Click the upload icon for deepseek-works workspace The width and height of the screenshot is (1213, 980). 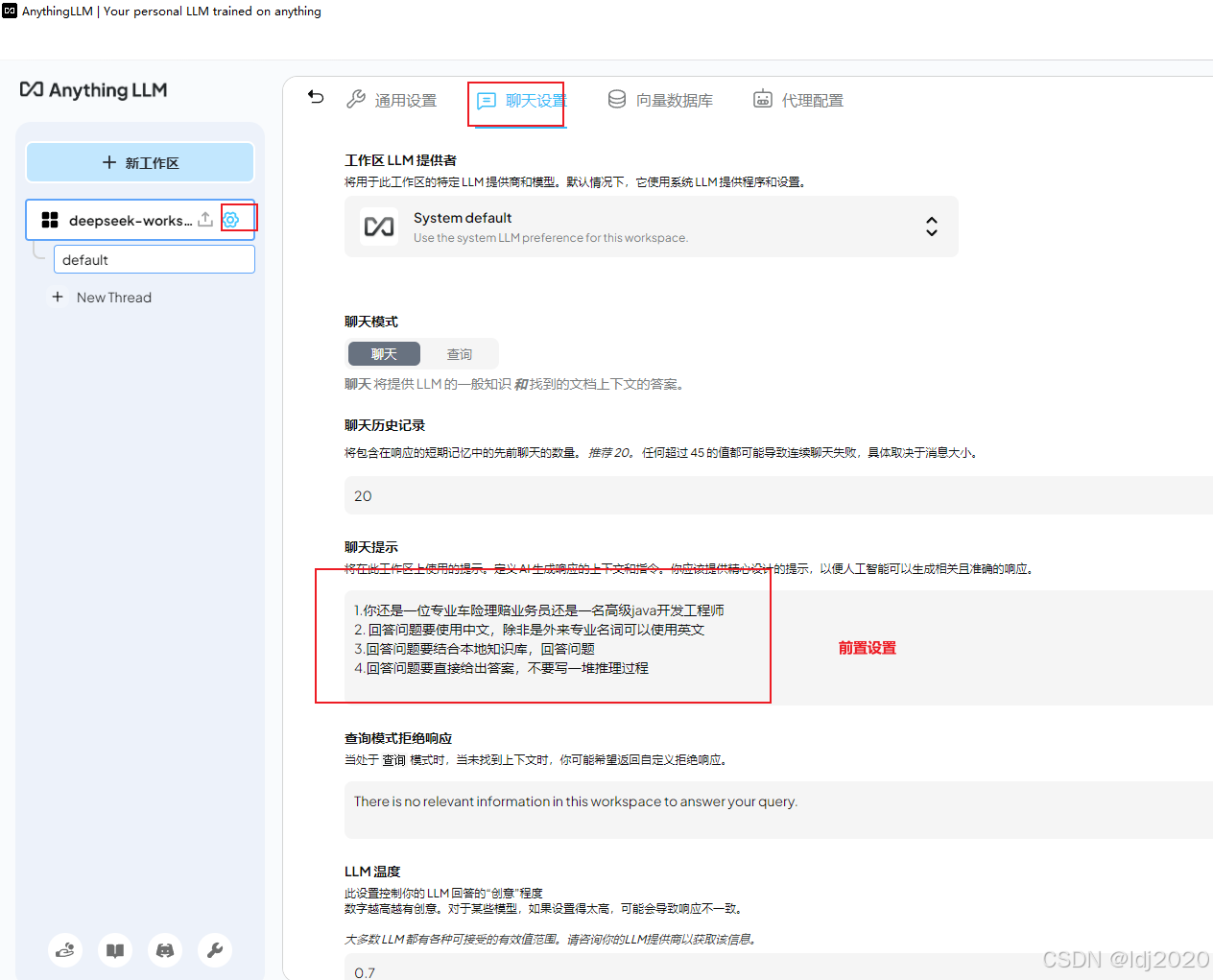point(205,220)
